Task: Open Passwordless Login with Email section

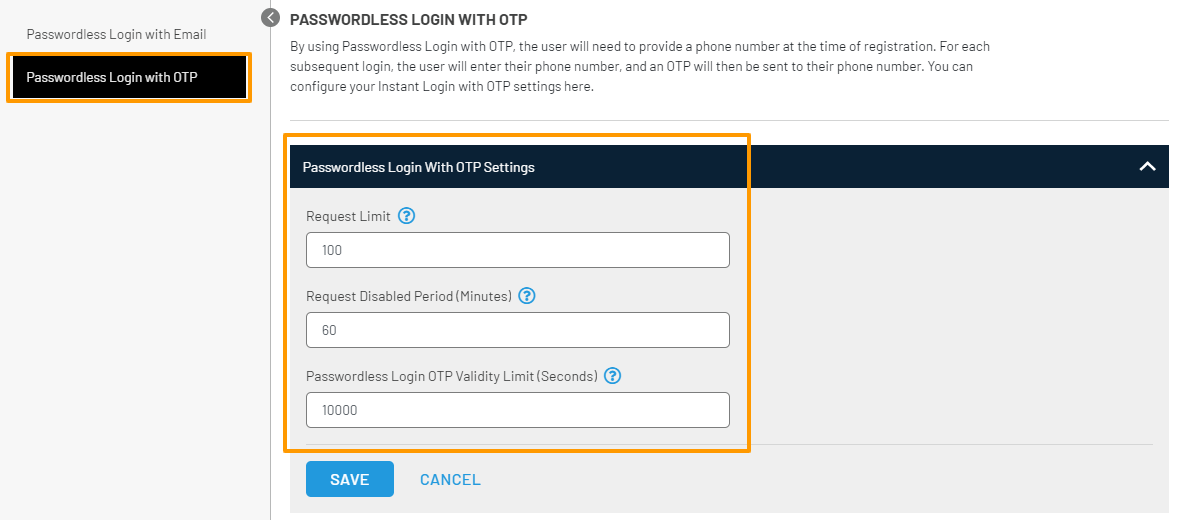Action: tap(116, 34)
